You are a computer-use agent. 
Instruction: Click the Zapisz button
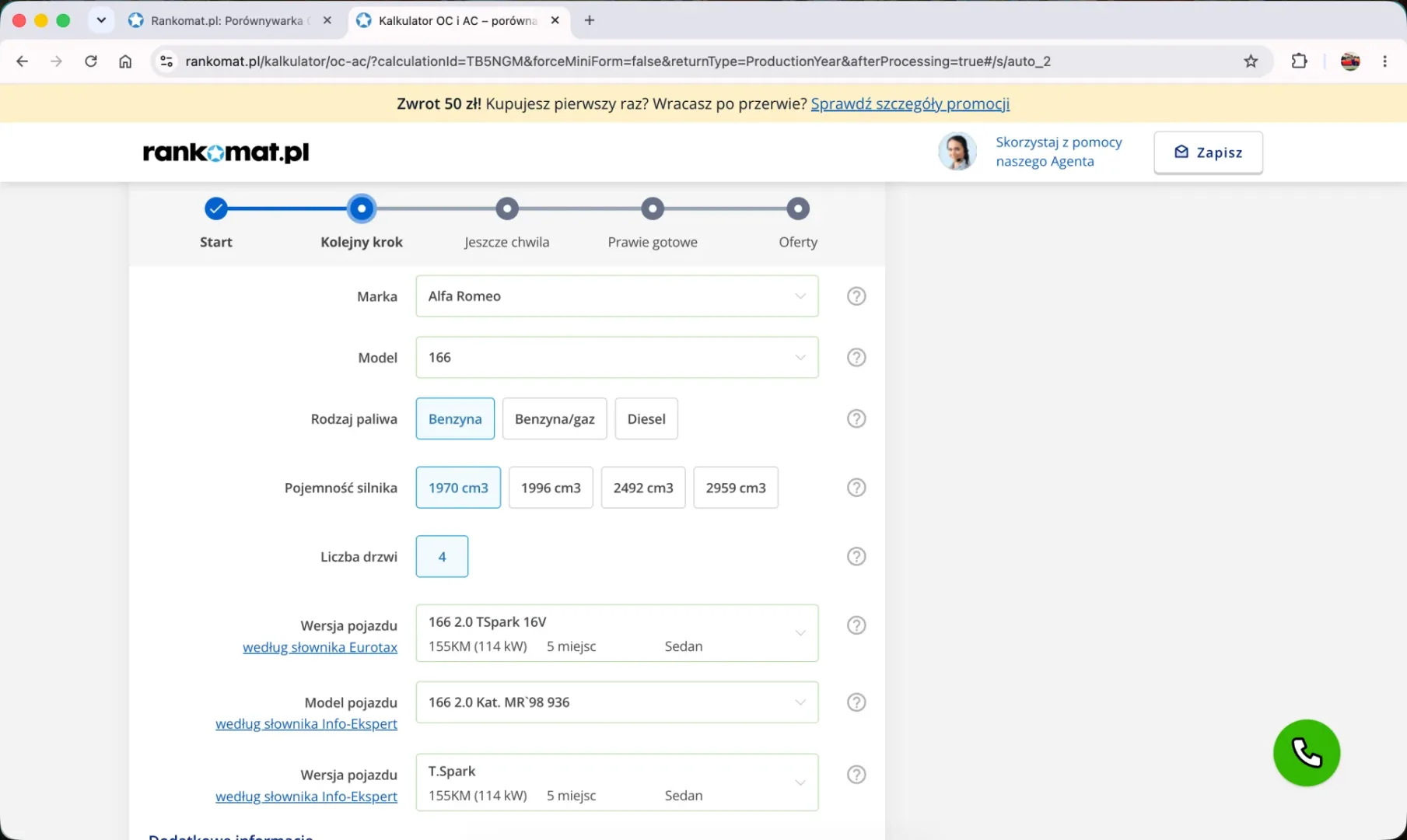click(x=1208, y=152)
